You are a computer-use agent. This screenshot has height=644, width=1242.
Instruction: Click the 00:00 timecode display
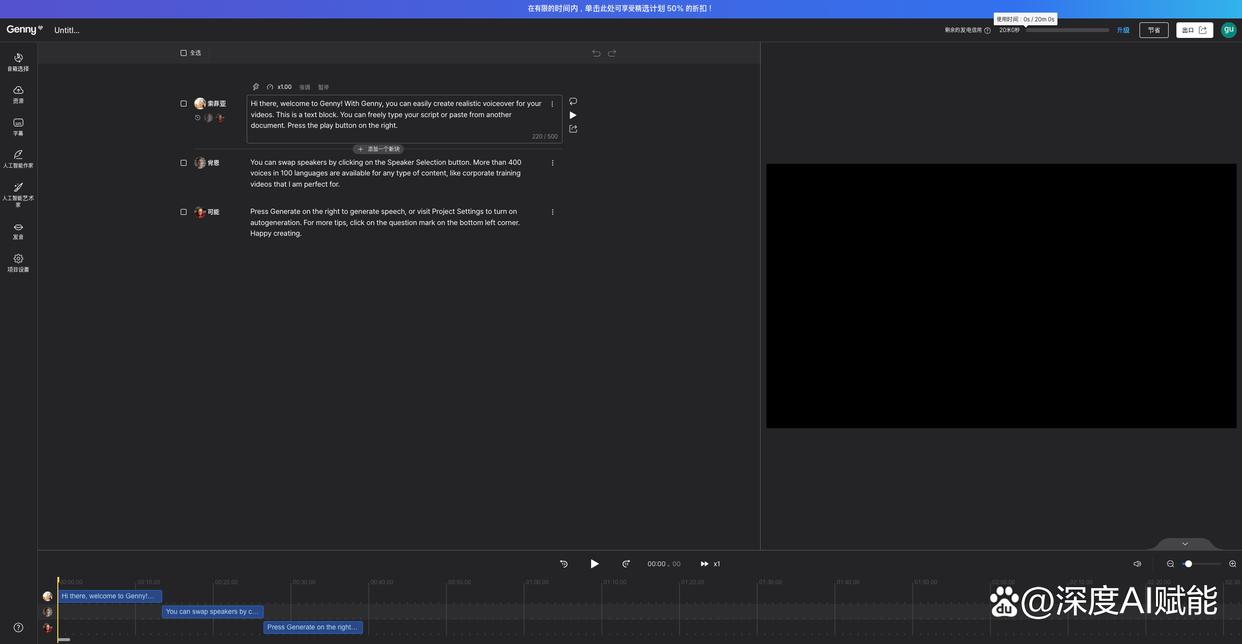point(664,564)
